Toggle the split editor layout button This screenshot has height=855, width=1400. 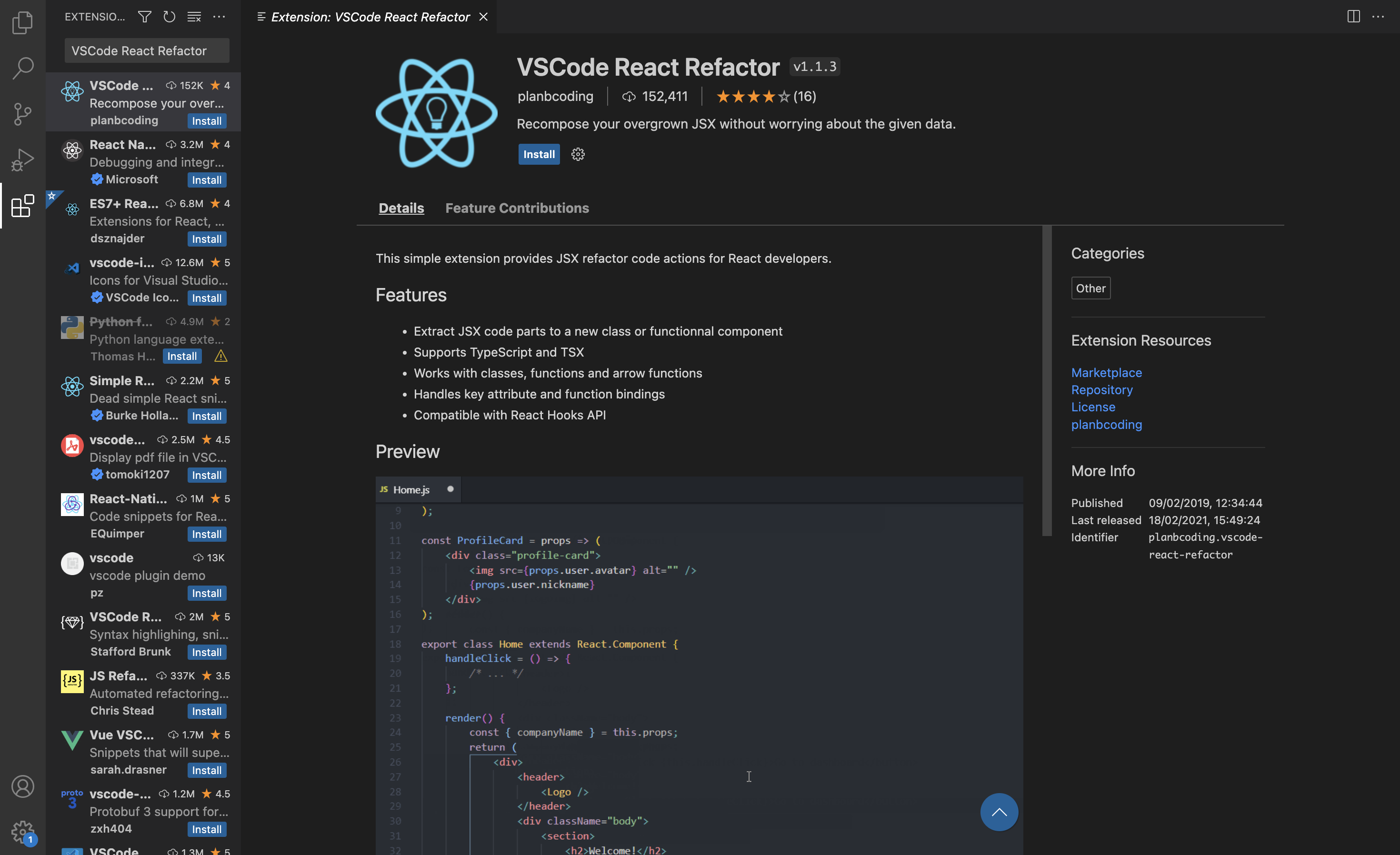(x=1353, y=16)
